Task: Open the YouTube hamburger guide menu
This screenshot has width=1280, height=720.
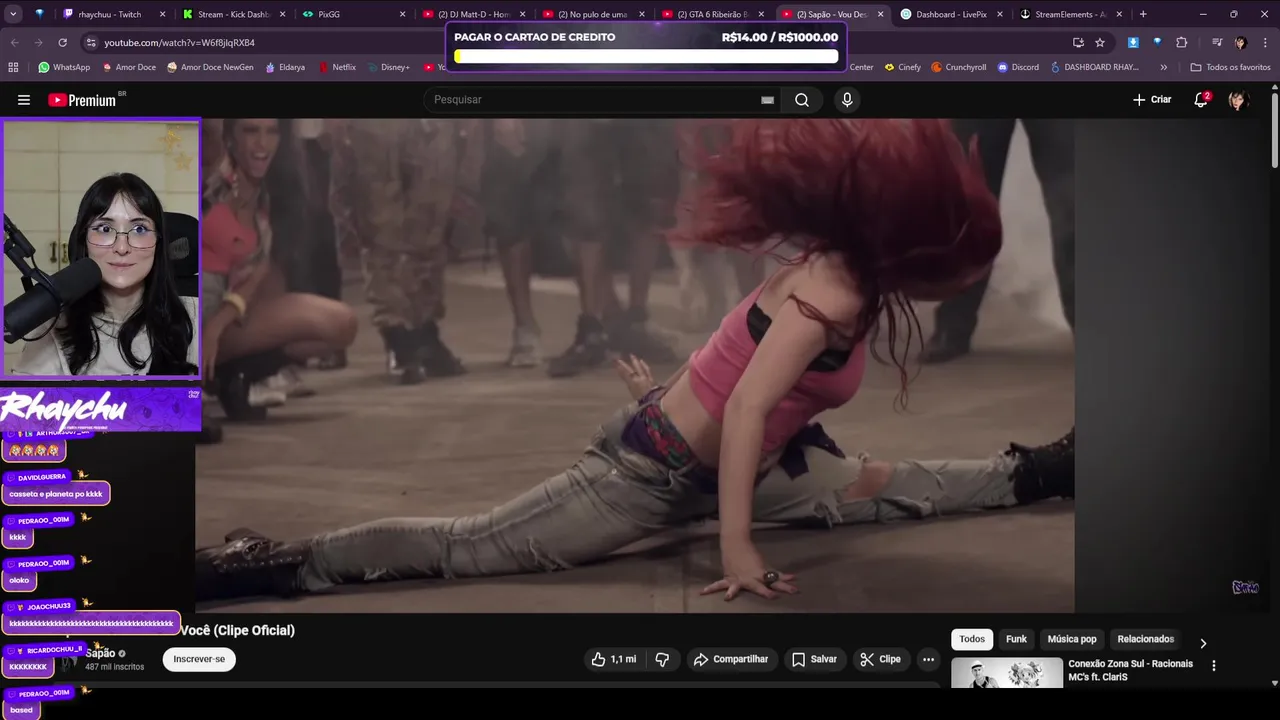Action: (24, 100)
